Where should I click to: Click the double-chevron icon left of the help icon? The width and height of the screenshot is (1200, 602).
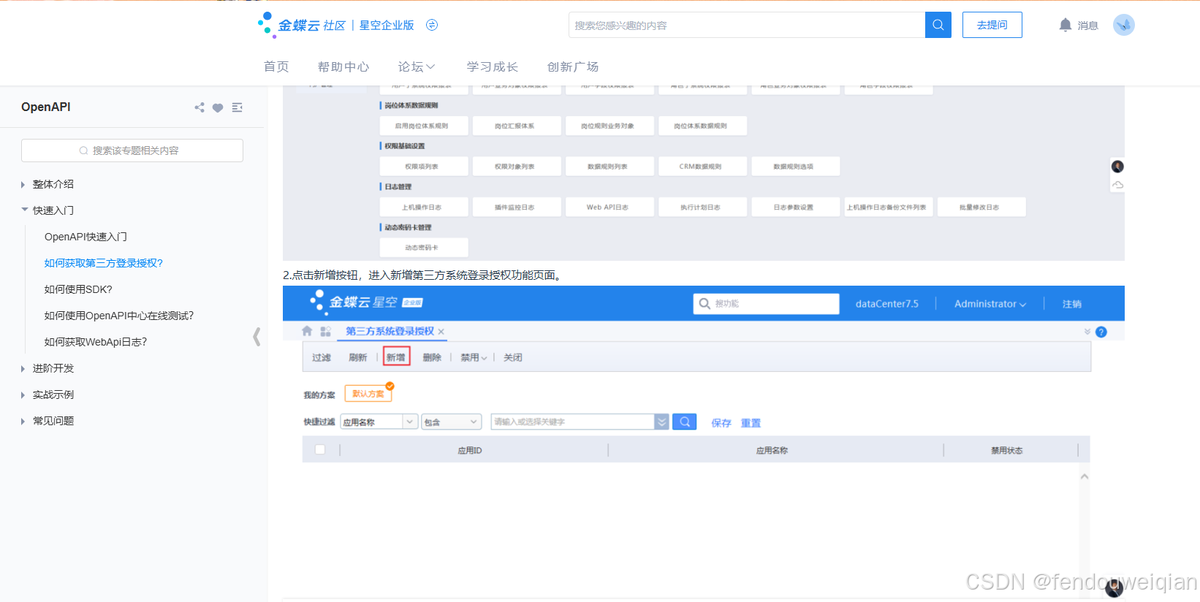(1087, 332)
